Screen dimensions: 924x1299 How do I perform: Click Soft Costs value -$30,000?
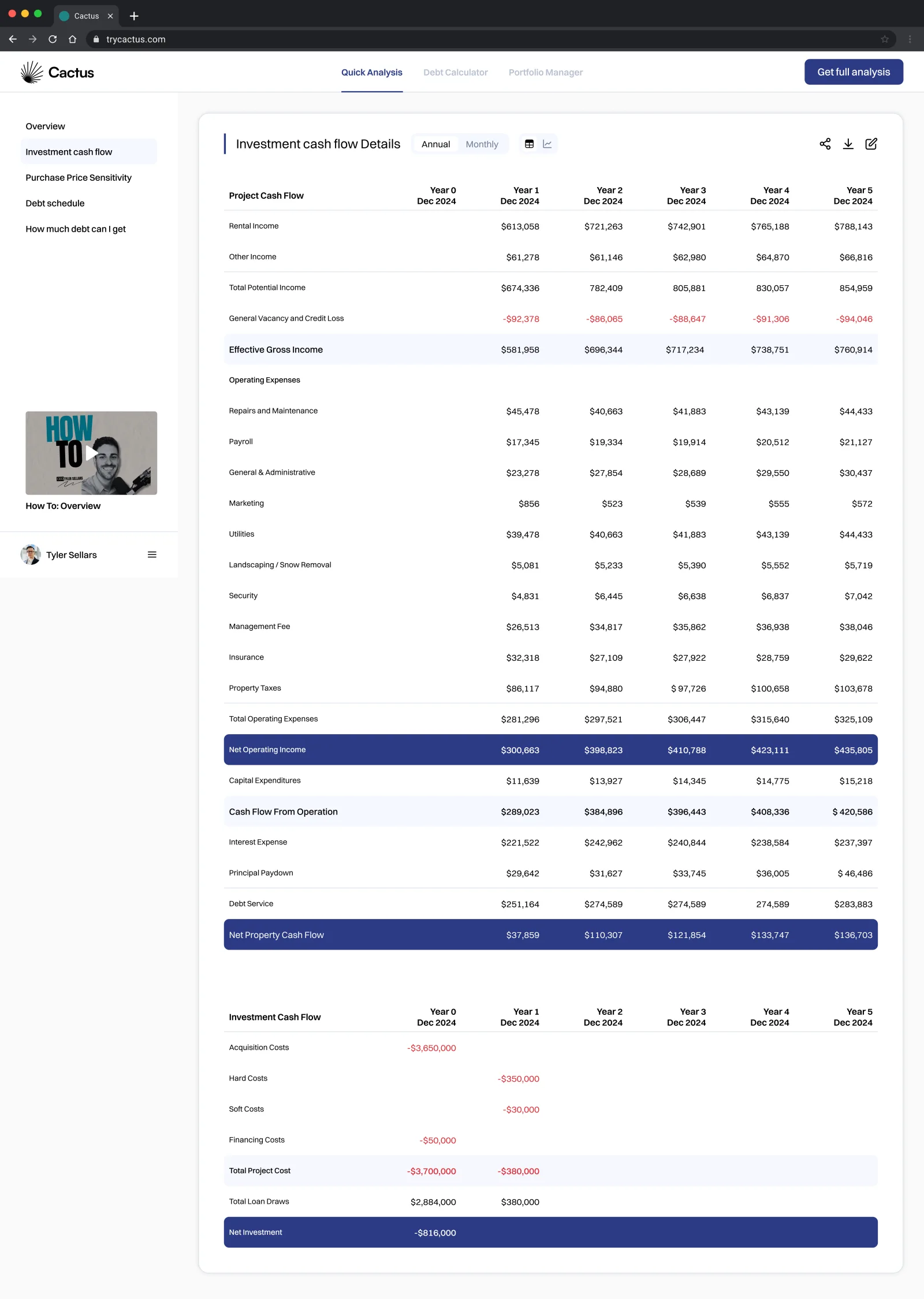pos(521,1110)
